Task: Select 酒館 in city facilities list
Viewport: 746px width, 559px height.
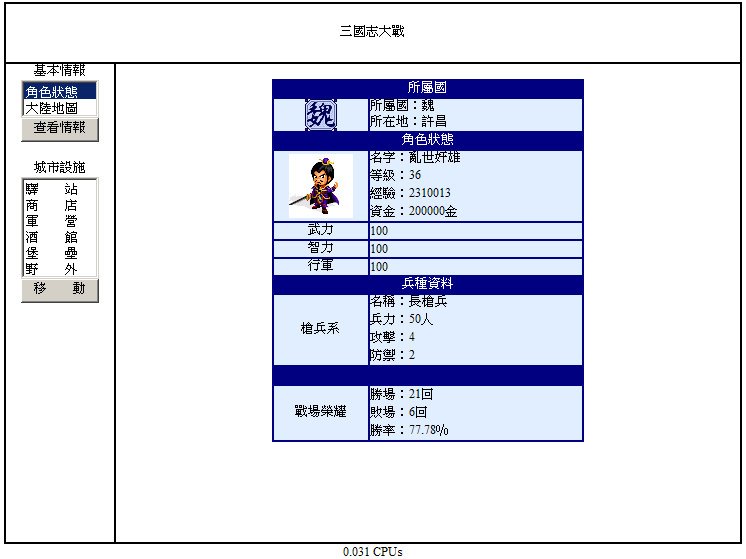Action: (59, 237)
